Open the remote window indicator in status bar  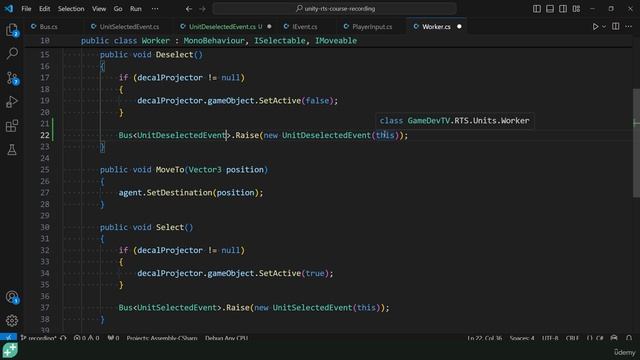coord(9,338)
